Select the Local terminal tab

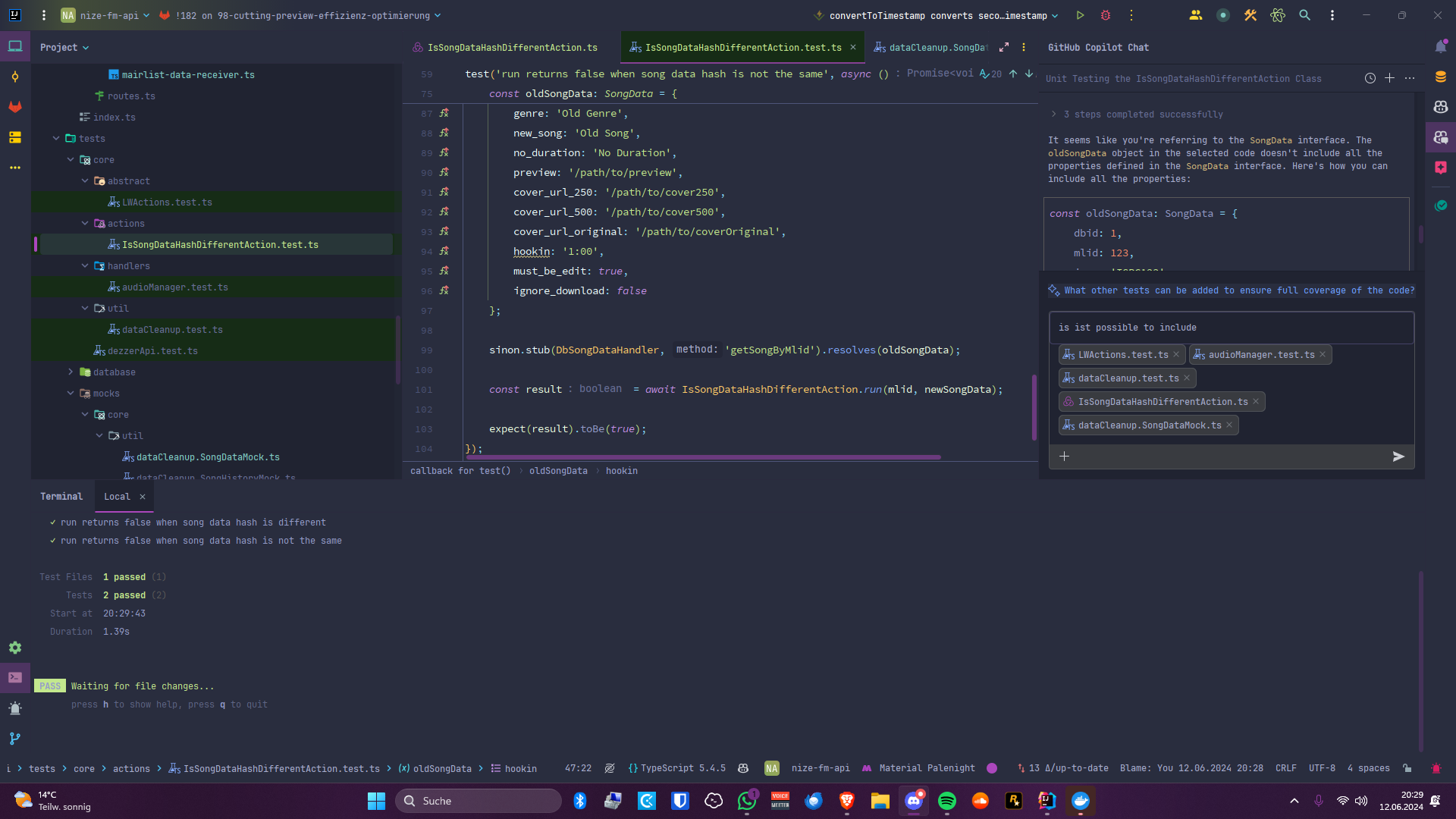point(117,497)
